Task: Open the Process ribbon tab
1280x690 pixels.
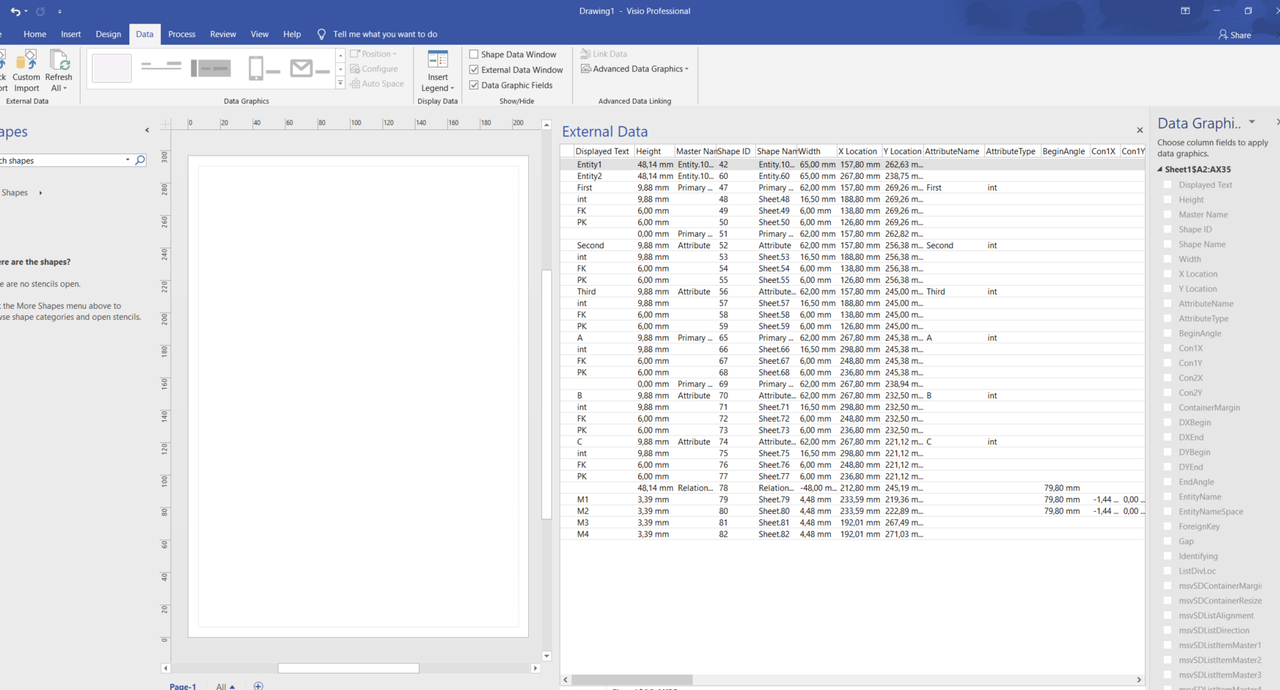Action: pyautogui.click(x=182, y=34)
